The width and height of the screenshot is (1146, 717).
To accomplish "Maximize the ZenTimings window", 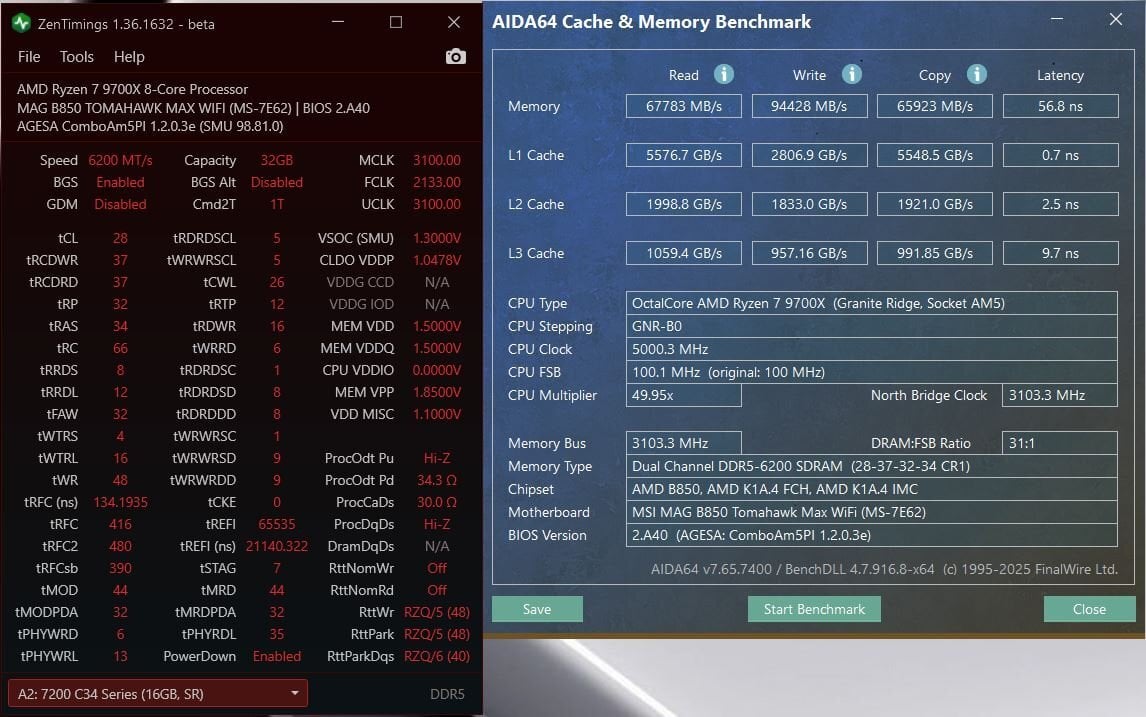I will pos(395,22).
